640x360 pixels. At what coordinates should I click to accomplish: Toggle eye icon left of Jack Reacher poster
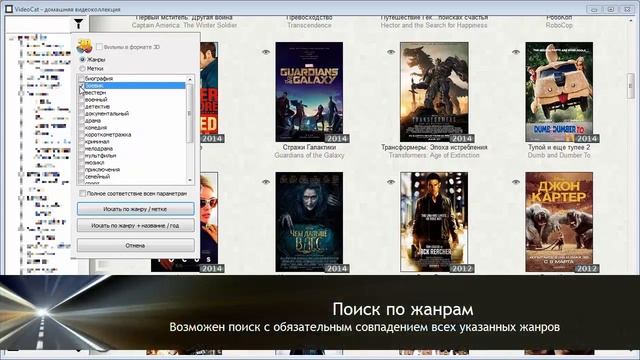(391, 182)
